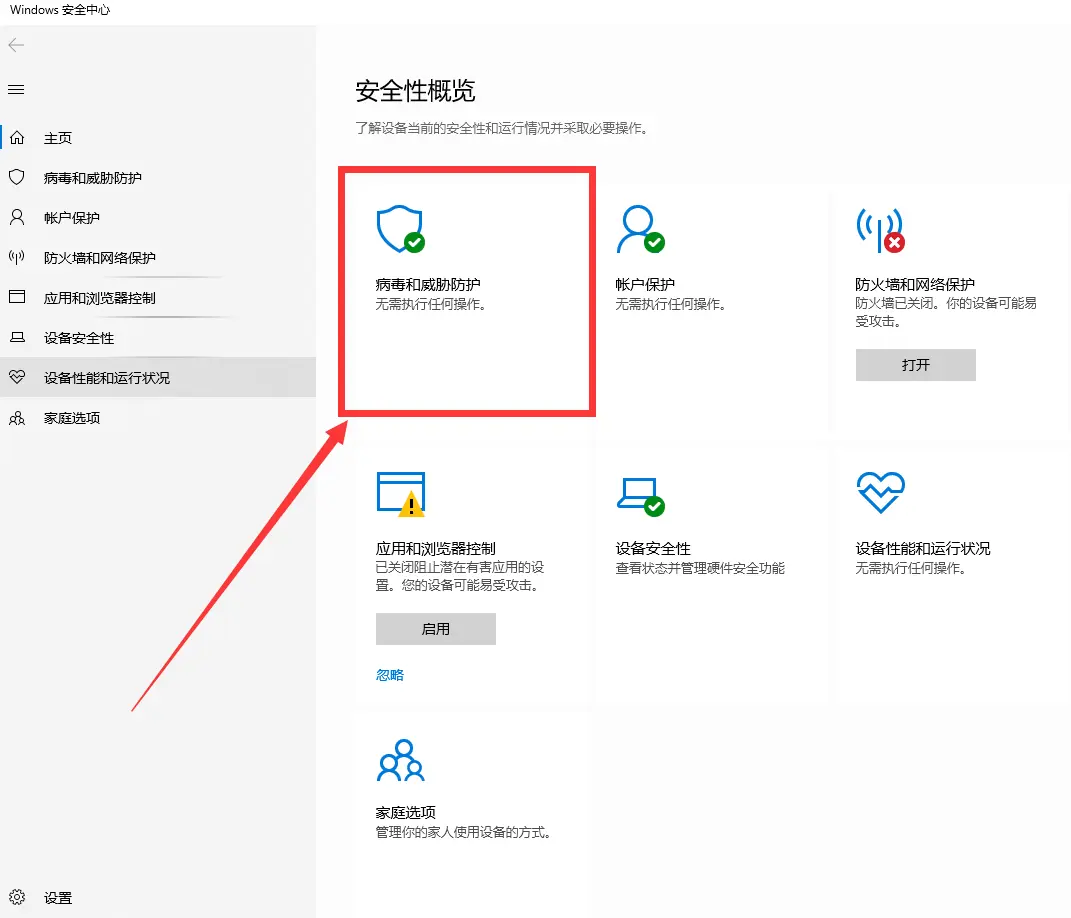Click the window icon beside sidebar 应用和浏览器控制
The height and width of the screenshot is (918, 1071).
[17, 297]
